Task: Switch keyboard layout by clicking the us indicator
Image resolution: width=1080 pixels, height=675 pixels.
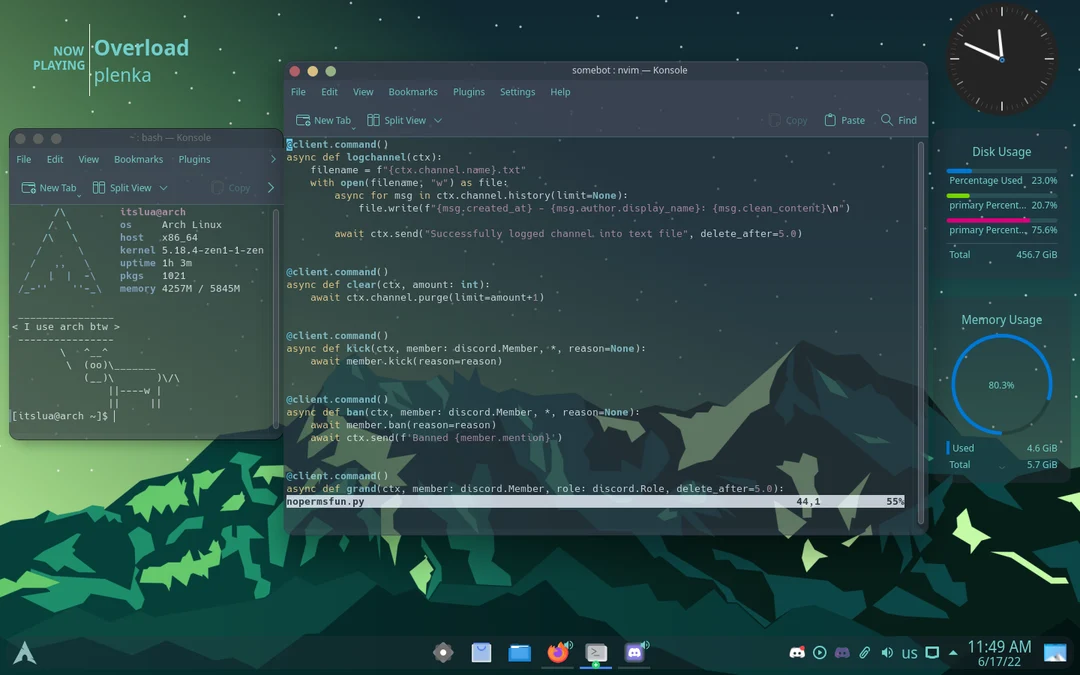Action: coord(910,652)
